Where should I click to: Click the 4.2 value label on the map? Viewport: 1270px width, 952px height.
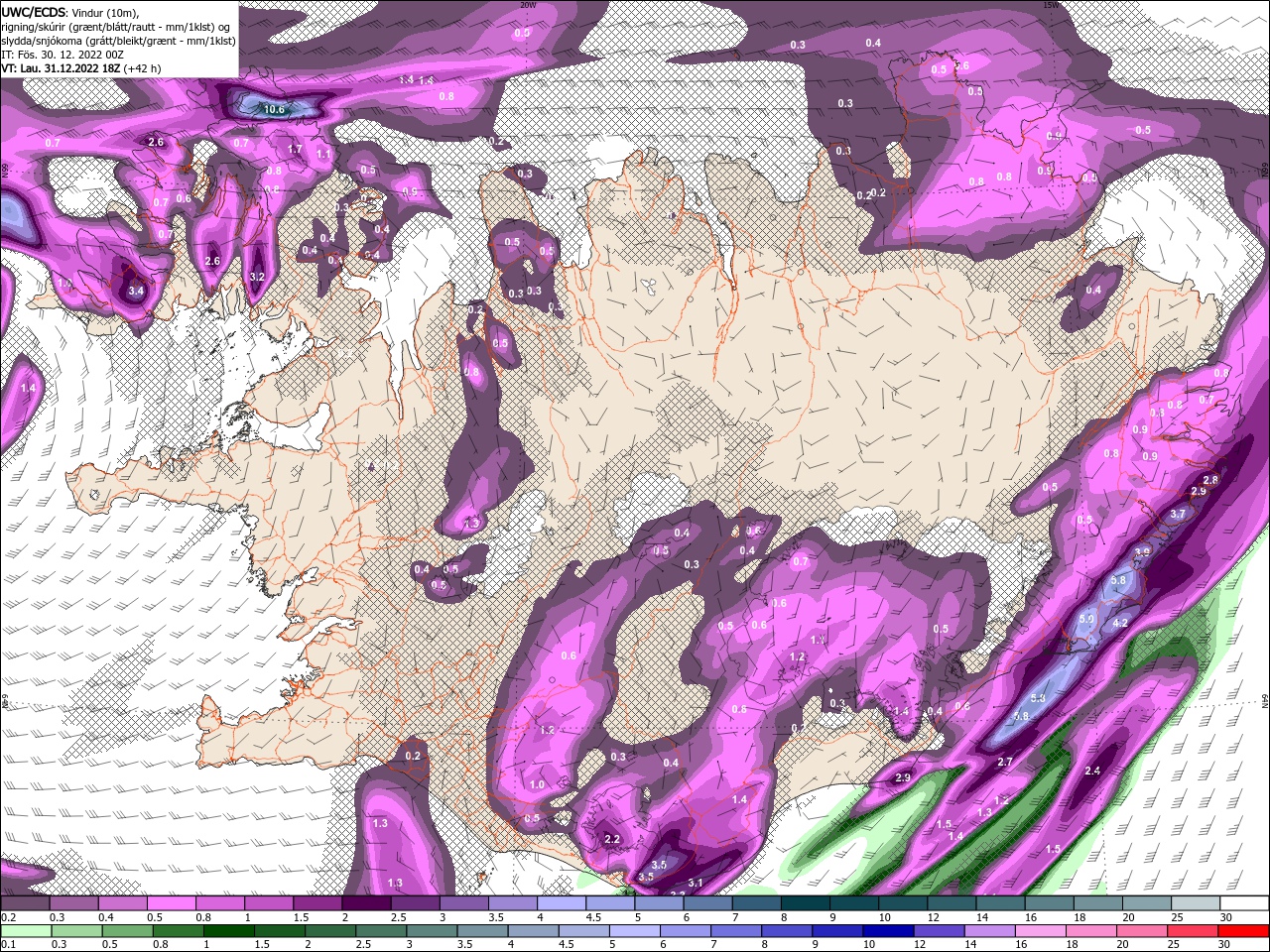(x=1121, y=624)
